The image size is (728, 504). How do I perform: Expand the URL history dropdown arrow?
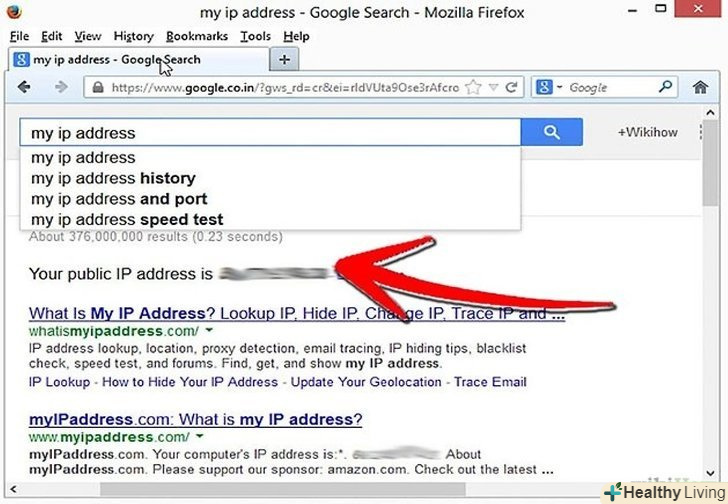click(x=494, y=87)
